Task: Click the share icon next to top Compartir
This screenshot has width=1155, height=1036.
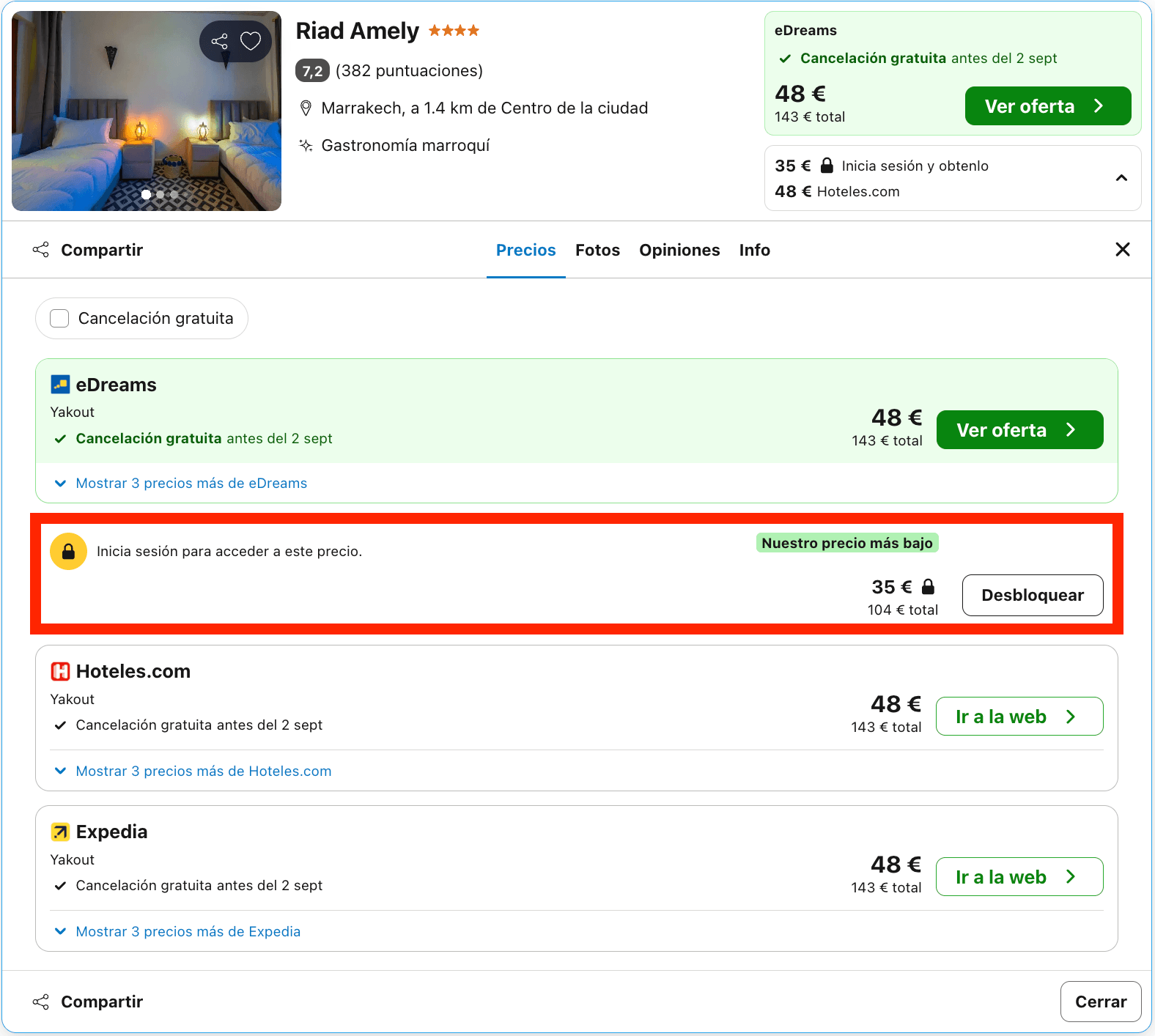Action: coord(41,250)
